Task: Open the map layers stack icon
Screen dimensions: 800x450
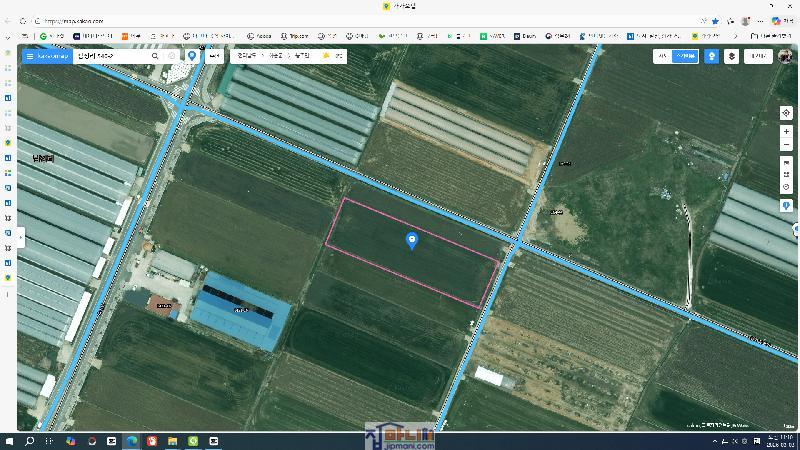Action: click(x=733, y=57)
